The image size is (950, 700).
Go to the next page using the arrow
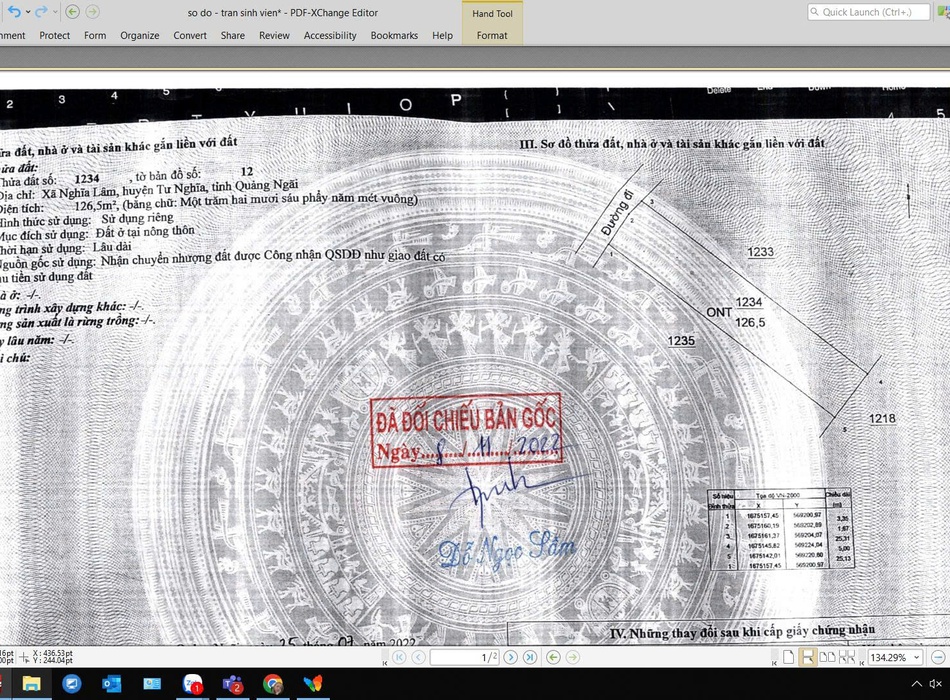coord(511,657)
